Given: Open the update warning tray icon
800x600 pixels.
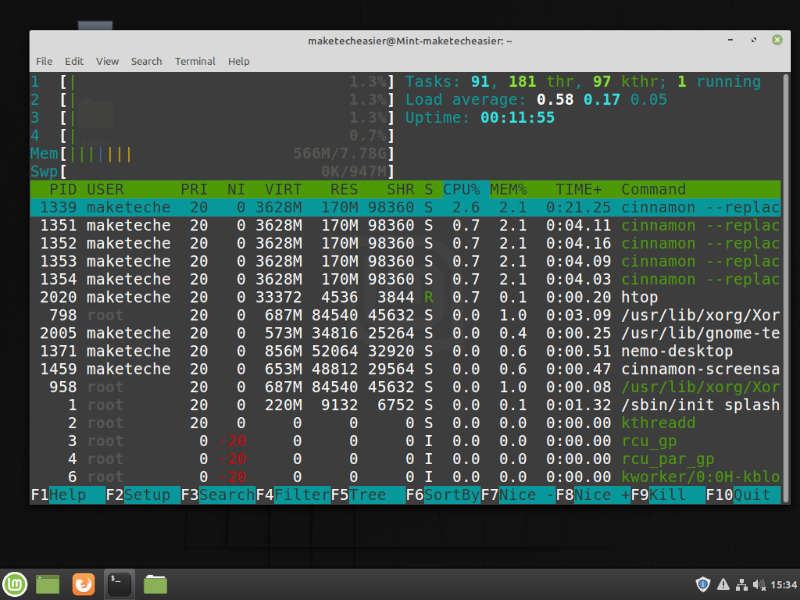Looking at the screenshot, I should point(723,584).
